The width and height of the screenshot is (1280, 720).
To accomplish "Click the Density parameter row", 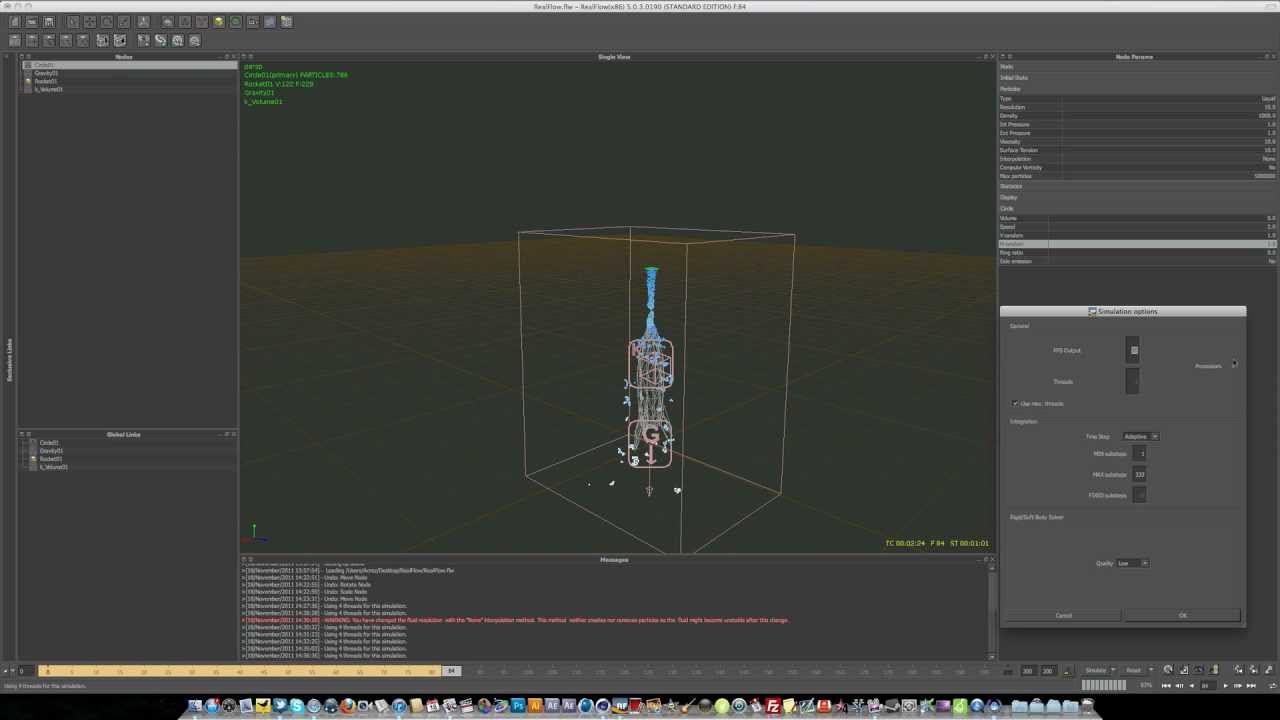I will point(1138,115).
